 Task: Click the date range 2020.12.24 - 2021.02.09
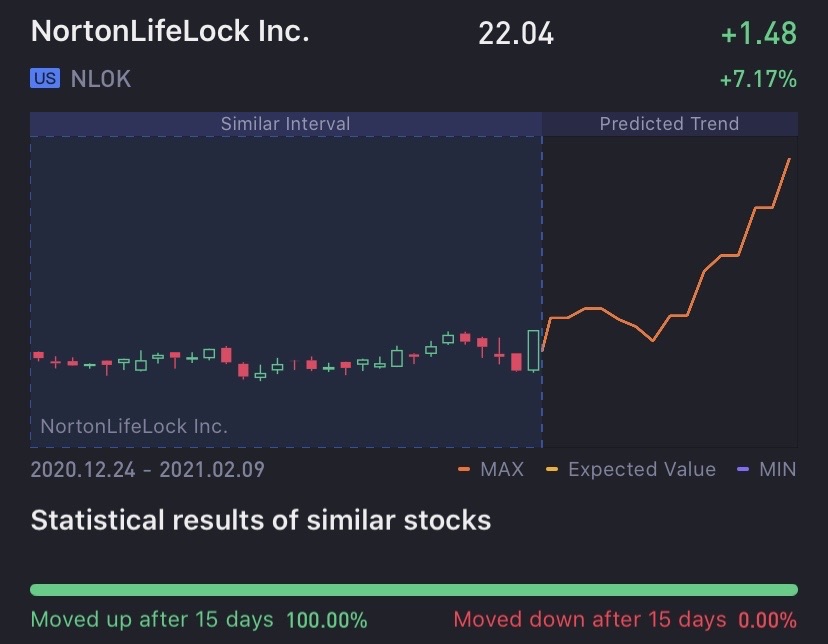pos(148,469)
